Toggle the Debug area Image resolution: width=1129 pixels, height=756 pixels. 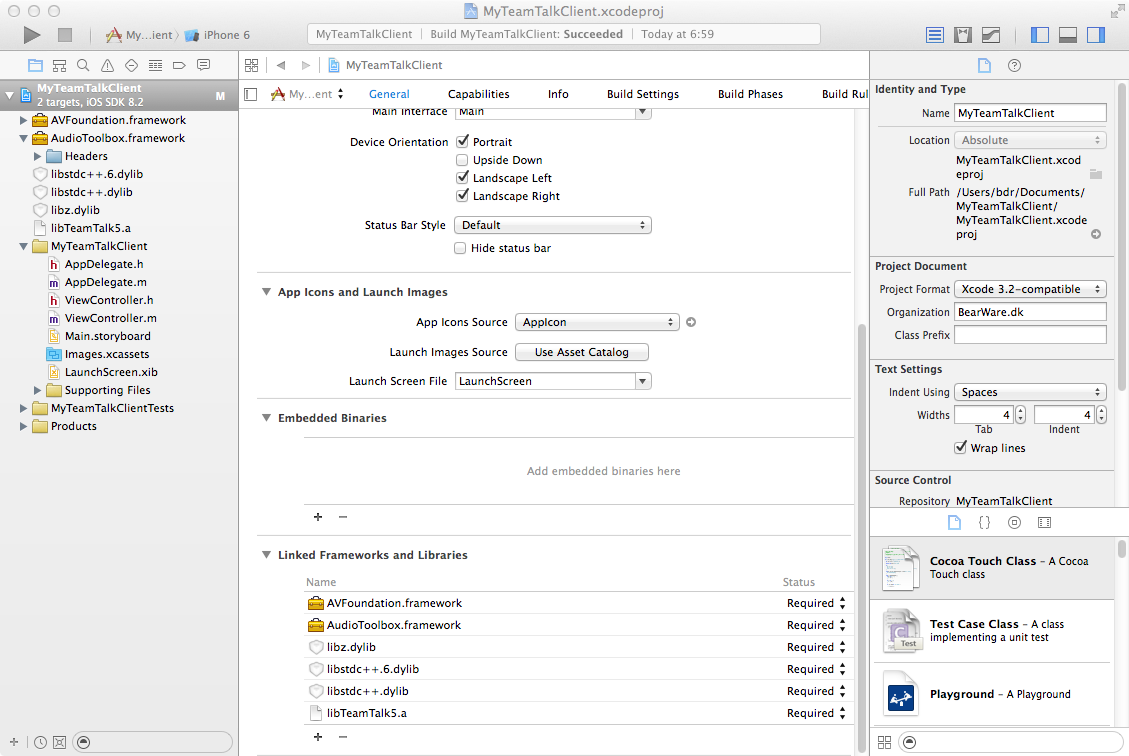pos(1068,35)
